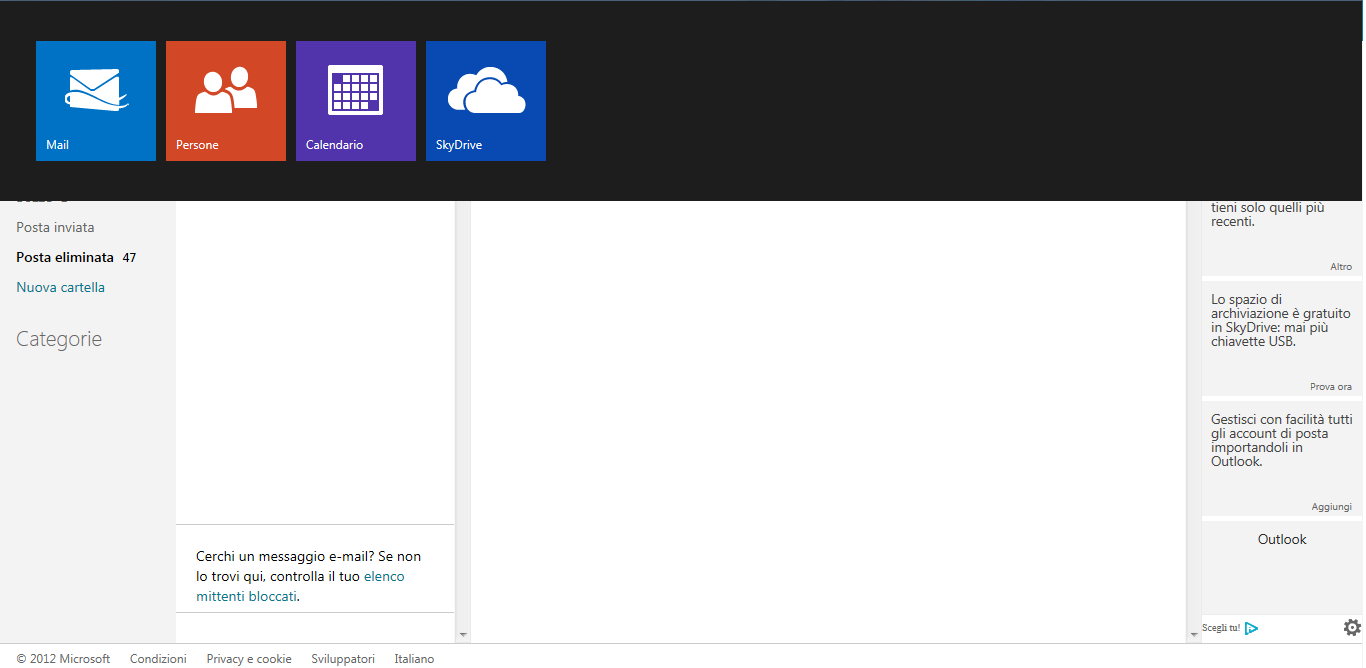Viewport: 1366px width, 668px height.
Task: Create a folder with Nuova cartella
Action: (60, 287)
